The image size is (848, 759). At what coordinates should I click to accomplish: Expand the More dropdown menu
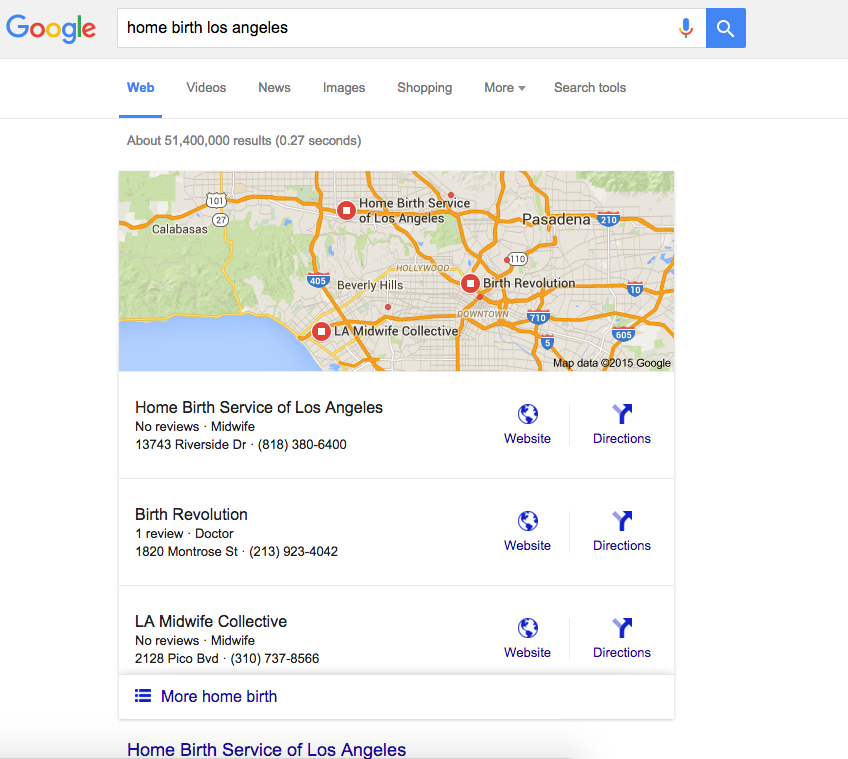click(505, 88)
